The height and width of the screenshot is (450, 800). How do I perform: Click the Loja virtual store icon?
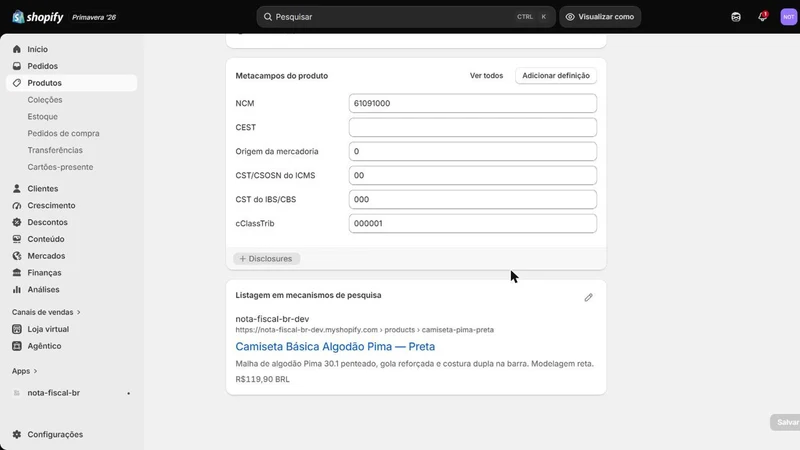17,329
